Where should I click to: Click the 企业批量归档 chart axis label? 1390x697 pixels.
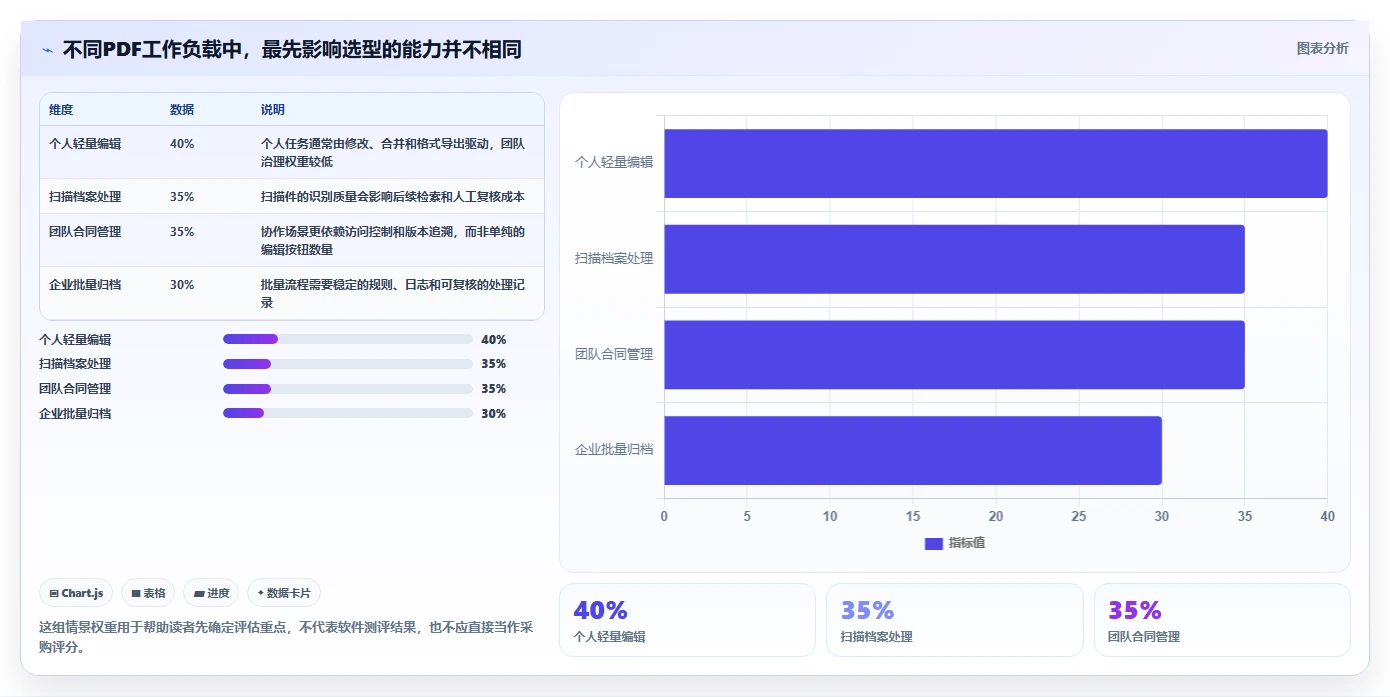pos(614,450)
